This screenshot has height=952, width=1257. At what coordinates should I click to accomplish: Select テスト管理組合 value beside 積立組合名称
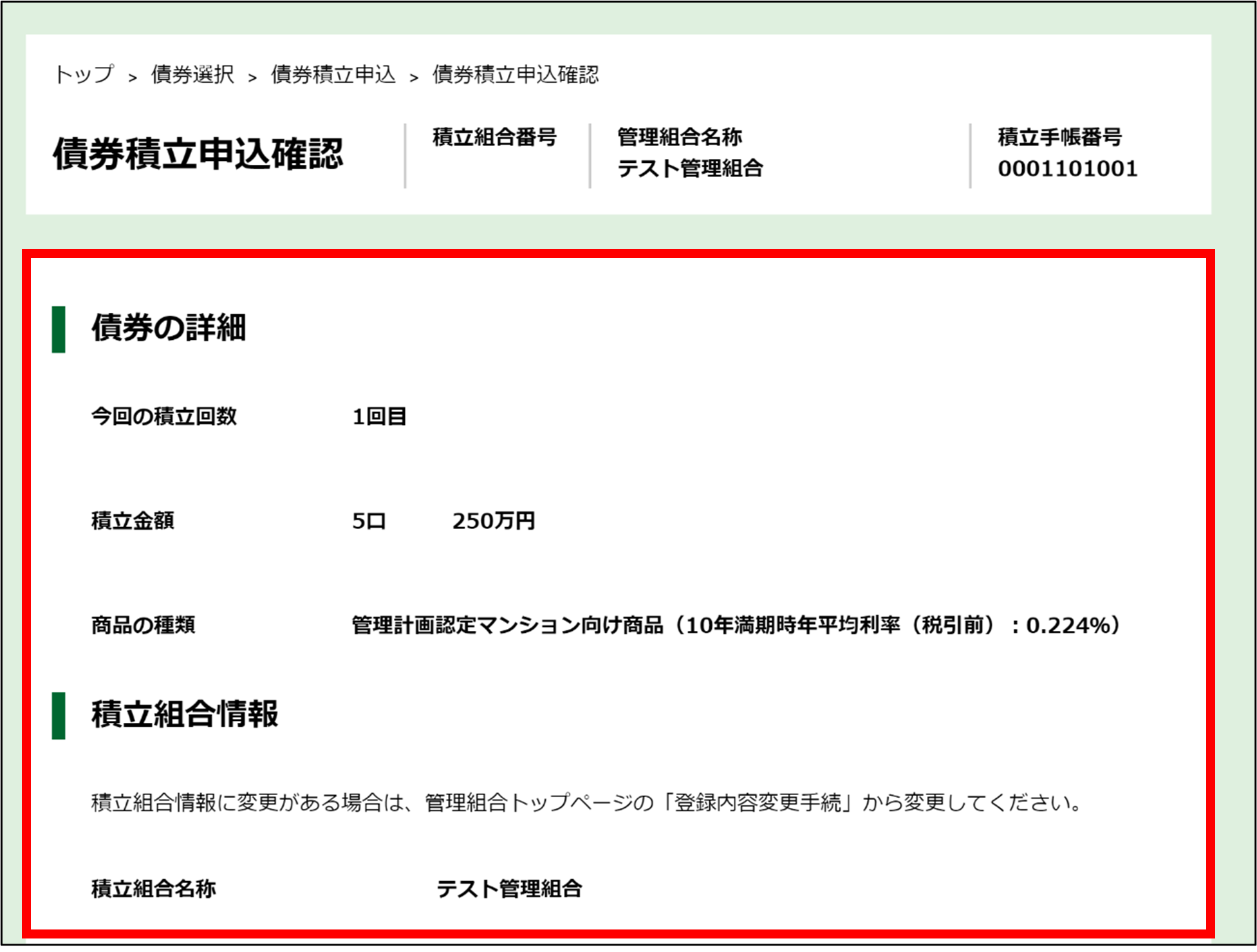[x=509, y=889]
